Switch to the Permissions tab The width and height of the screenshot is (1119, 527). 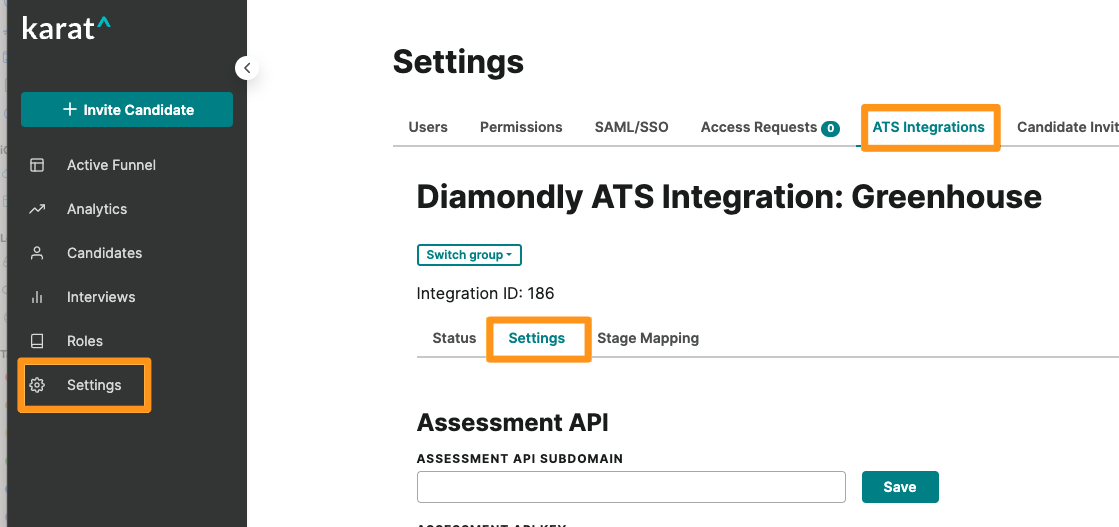pos(521,127)
